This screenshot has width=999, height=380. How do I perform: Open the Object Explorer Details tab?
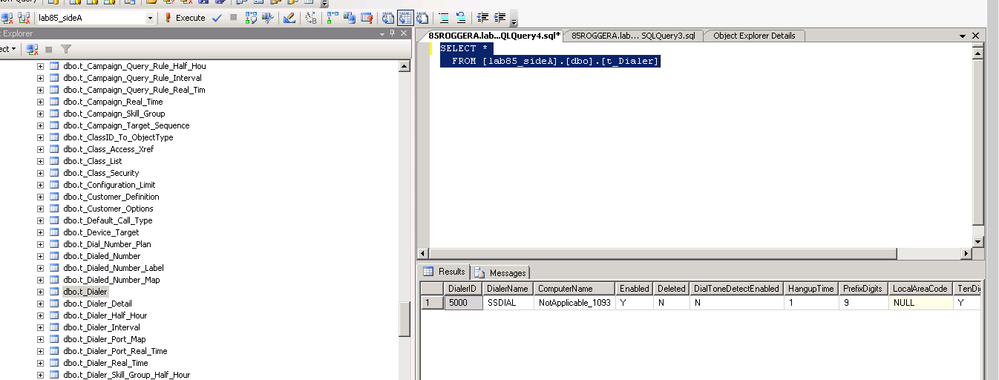pos(754,36)
